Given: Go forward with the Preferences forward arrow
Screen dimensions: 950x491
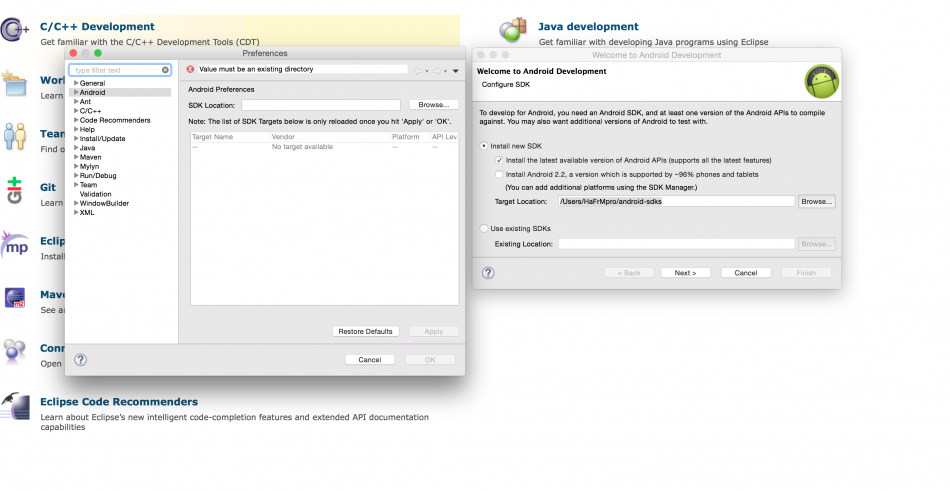Looking at the screenshot, I should click(437, 71).
